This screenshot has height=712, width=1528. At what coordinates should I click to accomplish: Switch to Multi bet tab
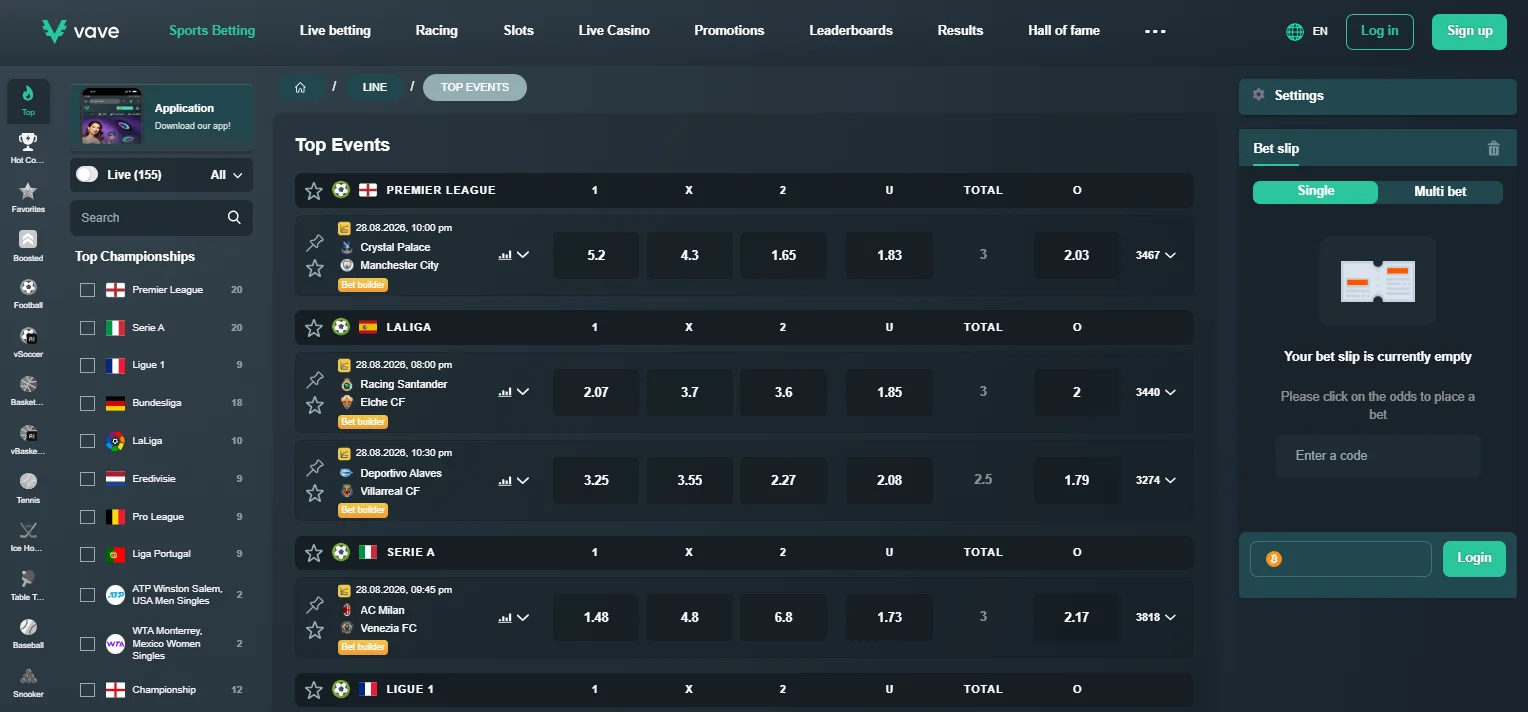1440,191
